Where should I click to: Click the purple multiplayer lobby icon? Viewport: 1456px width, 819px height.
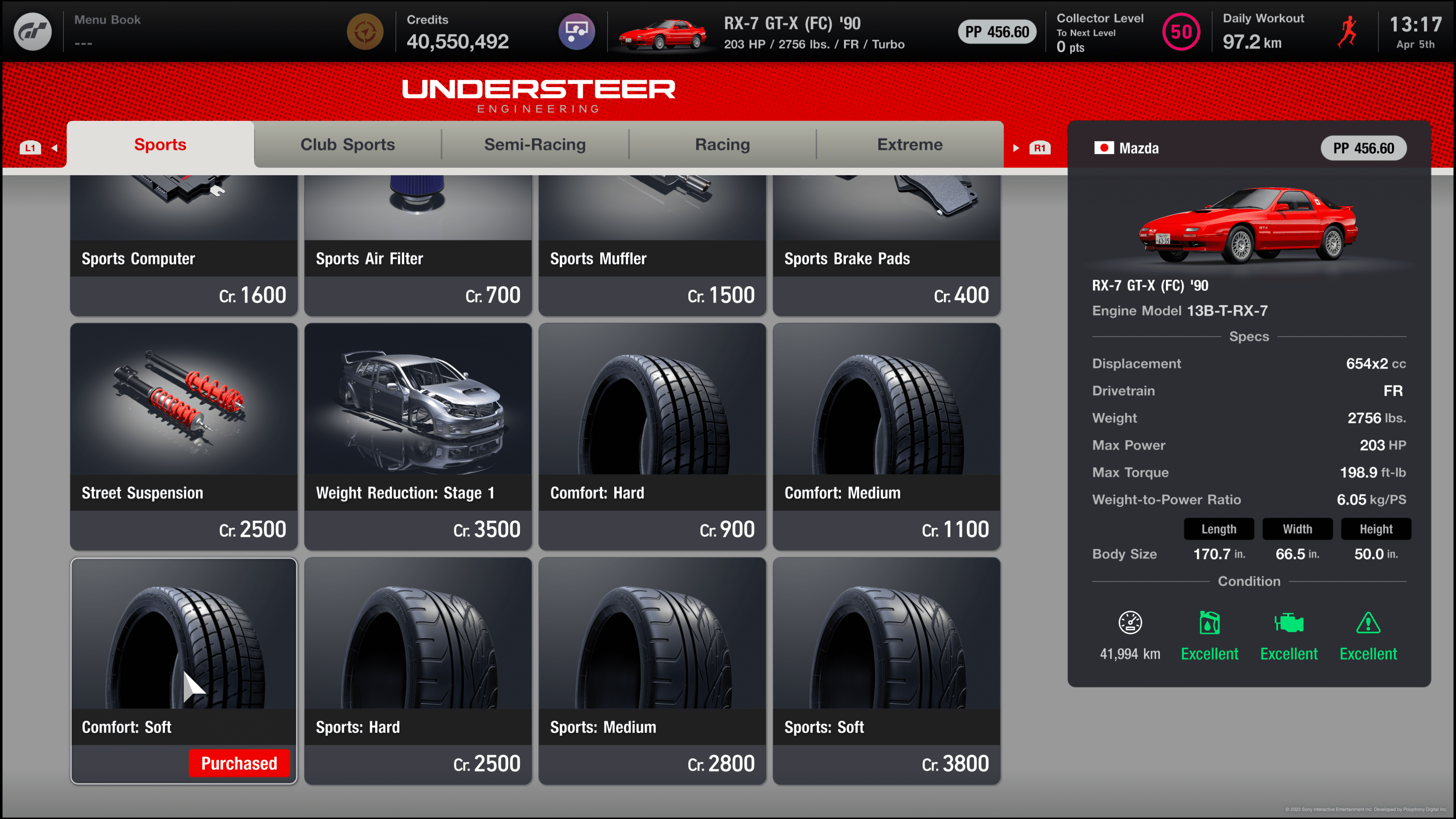tap(576, 31)
